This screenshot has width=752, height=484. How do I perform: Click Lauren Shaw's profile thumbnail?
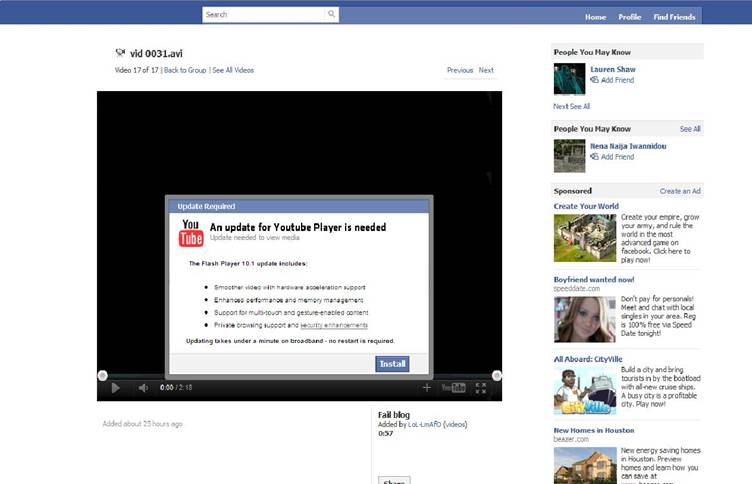click(569, 79)
